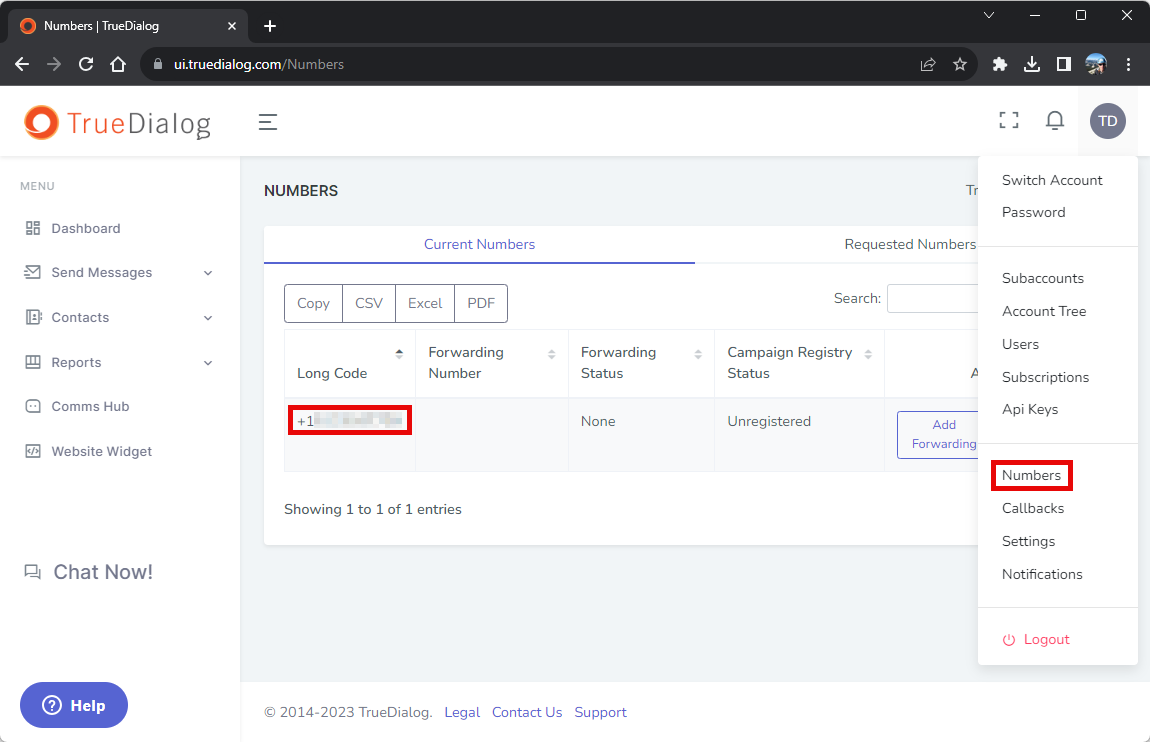Screen dimensions: 1150x742
Task: Expand the Reports submenu chevron
Action: click(208, 363)
